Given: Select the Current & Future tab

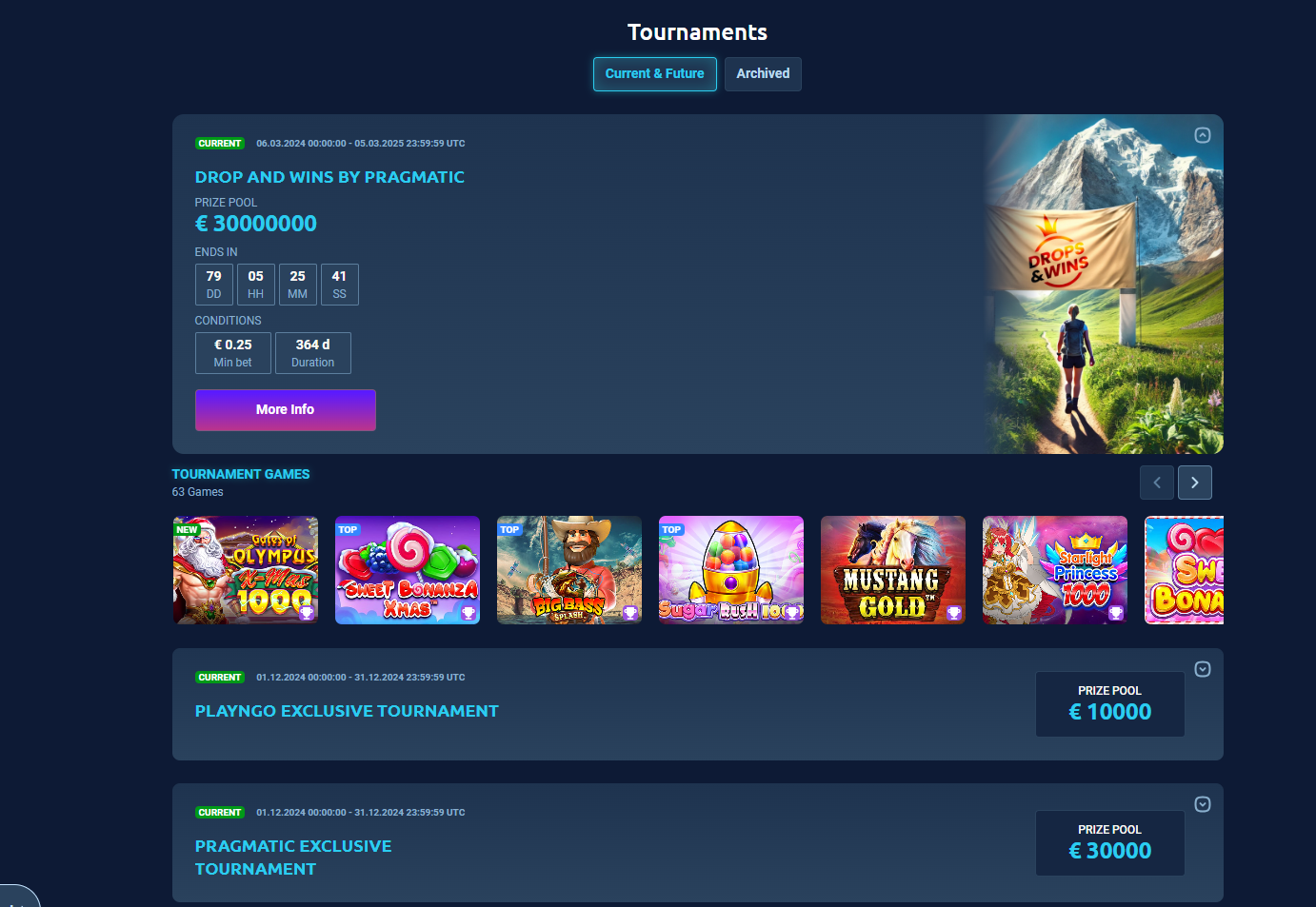Looking at the screenshot, I should click(x=655, y=74).
